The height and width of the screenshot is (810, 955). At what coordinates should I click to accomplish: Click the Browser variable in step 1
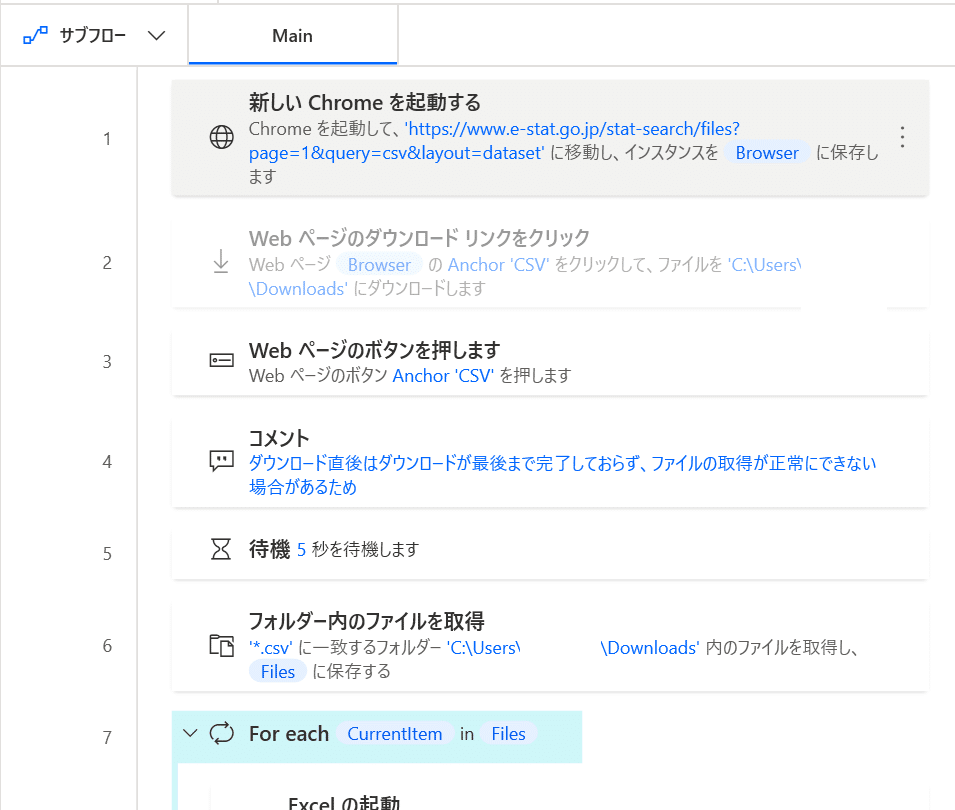click(x=767, y=153)
